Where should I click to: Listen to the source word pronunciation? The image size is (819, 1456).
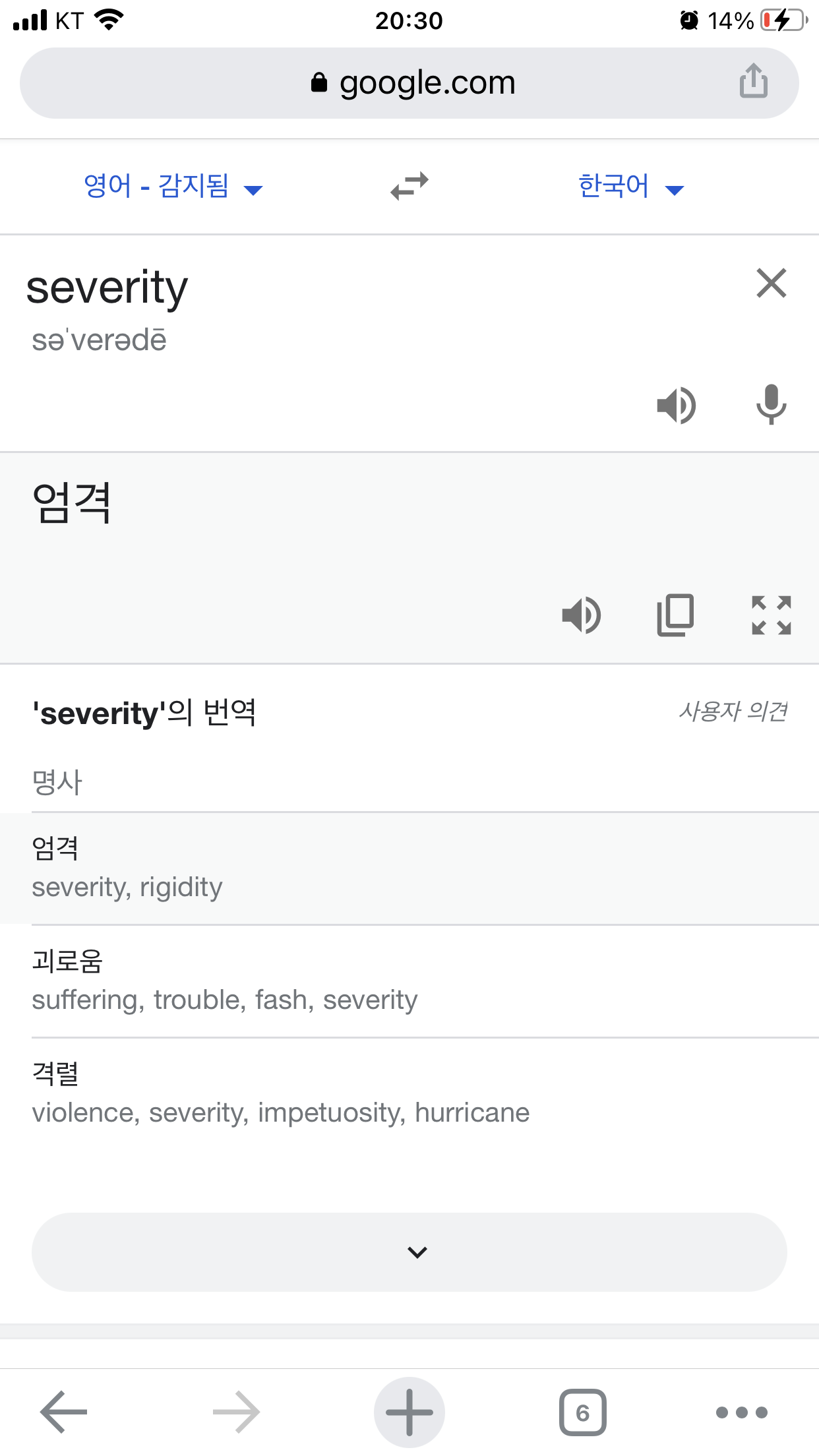[x=676, y=405]
